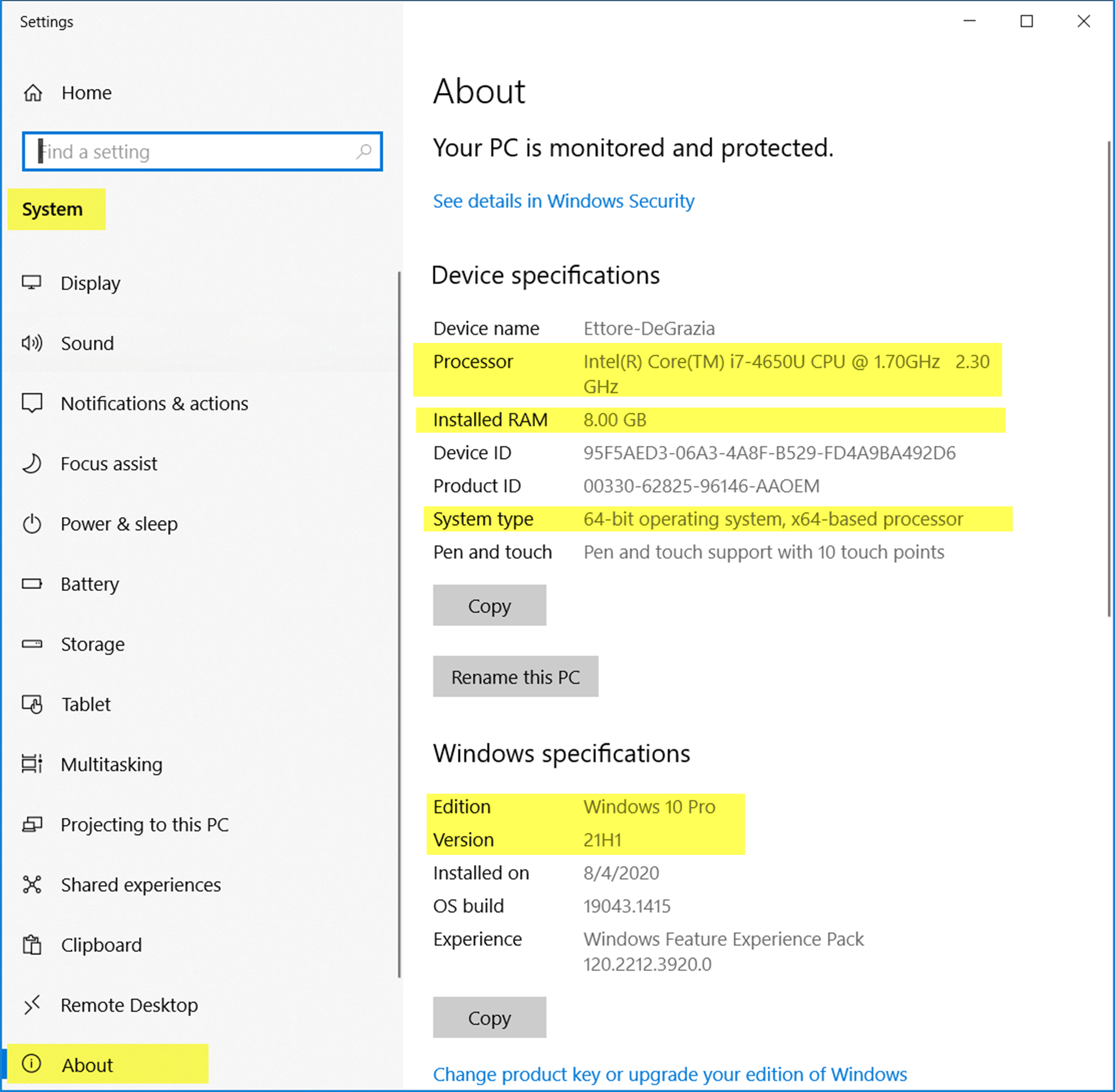Select the Tablet settings icon

click(x=33, y=704)
